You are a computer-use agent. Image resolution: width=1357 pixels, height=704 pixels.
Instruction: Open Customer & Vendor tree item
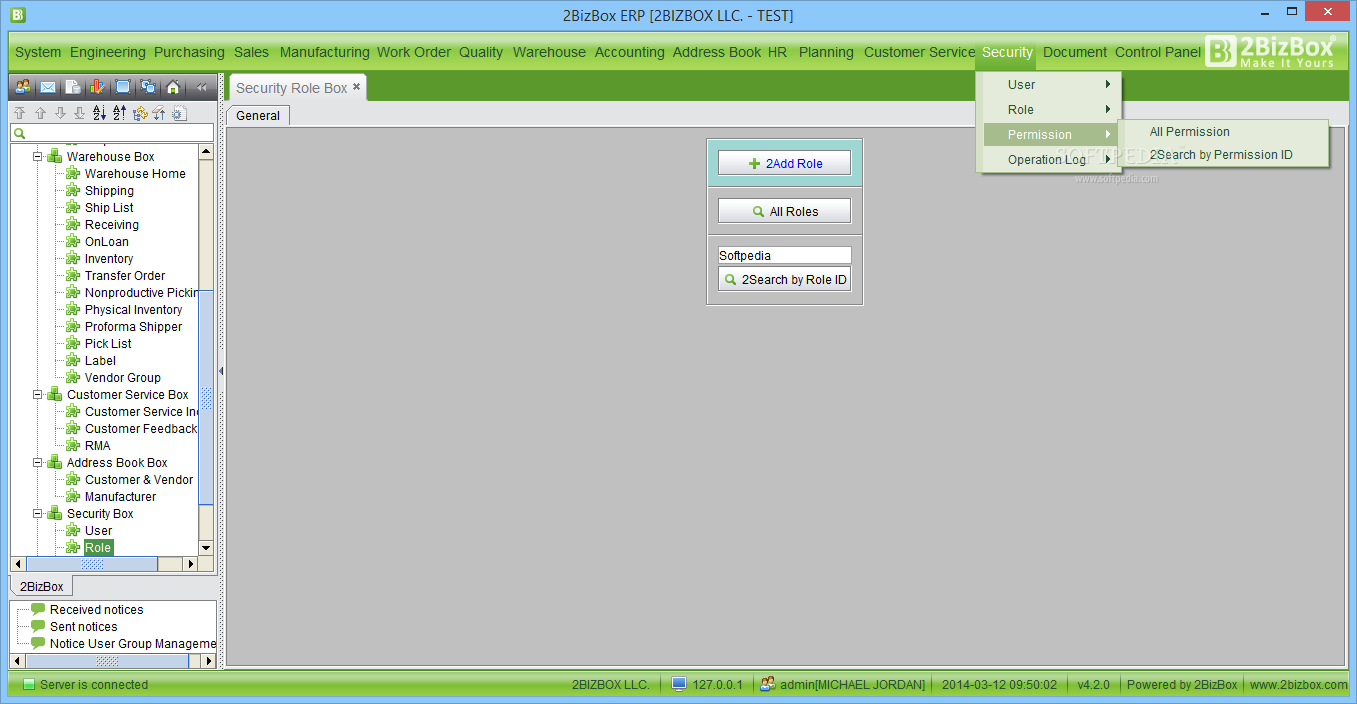[139, 480]
